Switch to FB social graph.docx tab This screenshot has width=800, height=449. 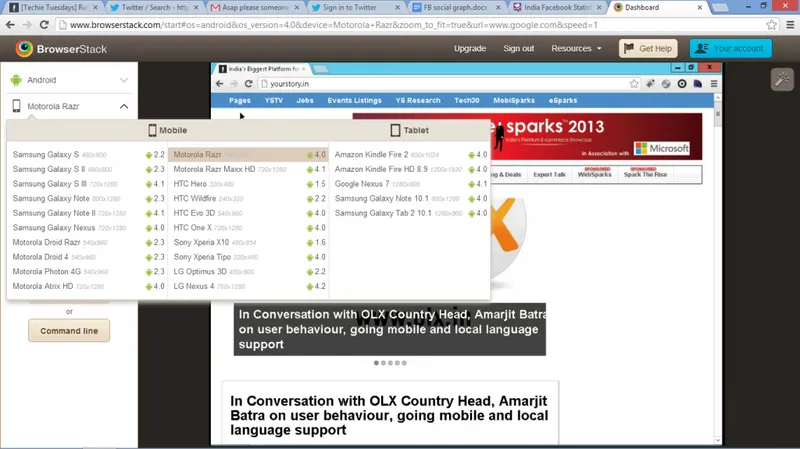(x=456, y=8)
